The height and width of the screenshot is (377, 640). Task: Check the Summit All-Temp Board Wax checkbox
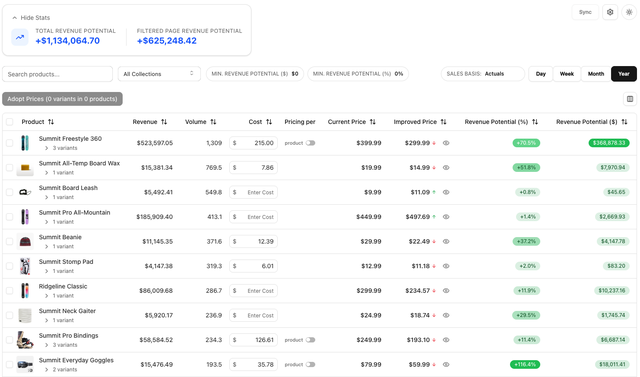10,168
